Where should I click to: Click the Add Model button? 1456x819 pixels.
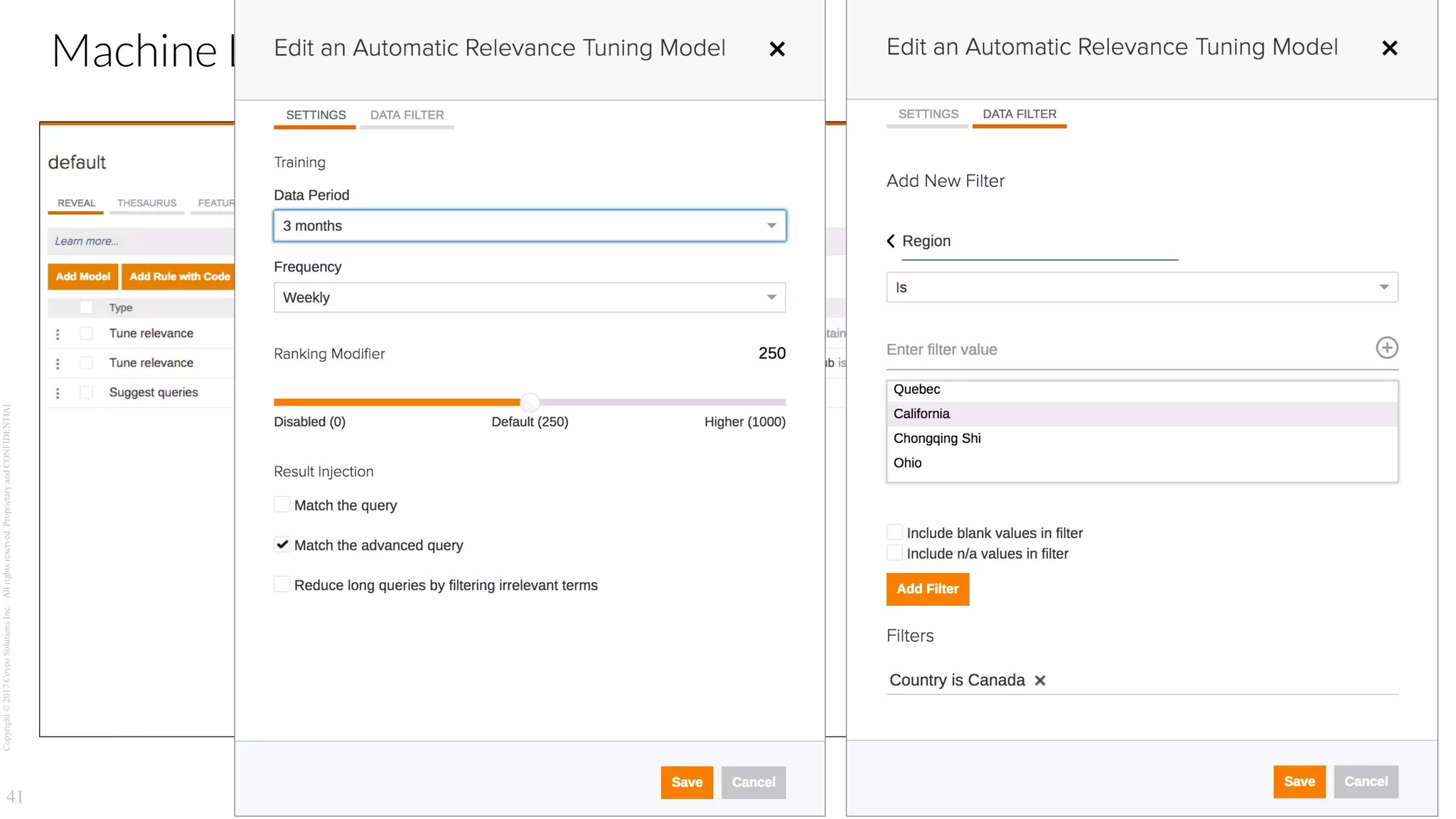(x=82, y=277)
